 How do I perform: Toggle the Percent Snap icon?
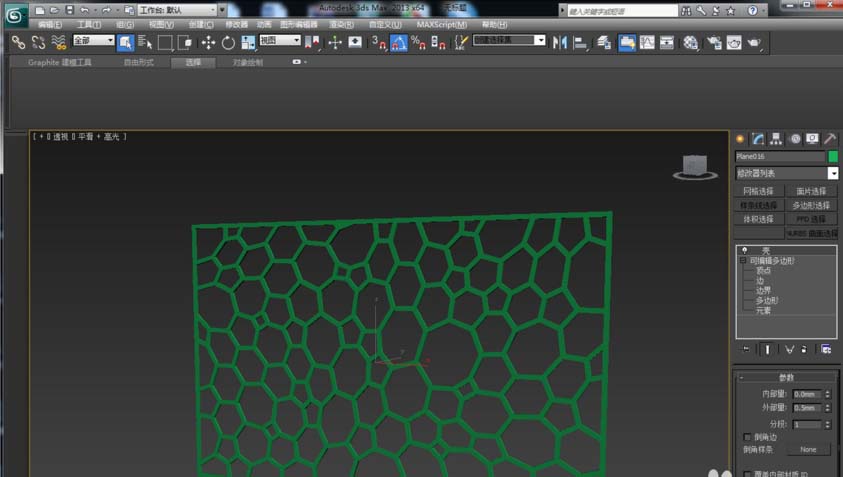418,42
